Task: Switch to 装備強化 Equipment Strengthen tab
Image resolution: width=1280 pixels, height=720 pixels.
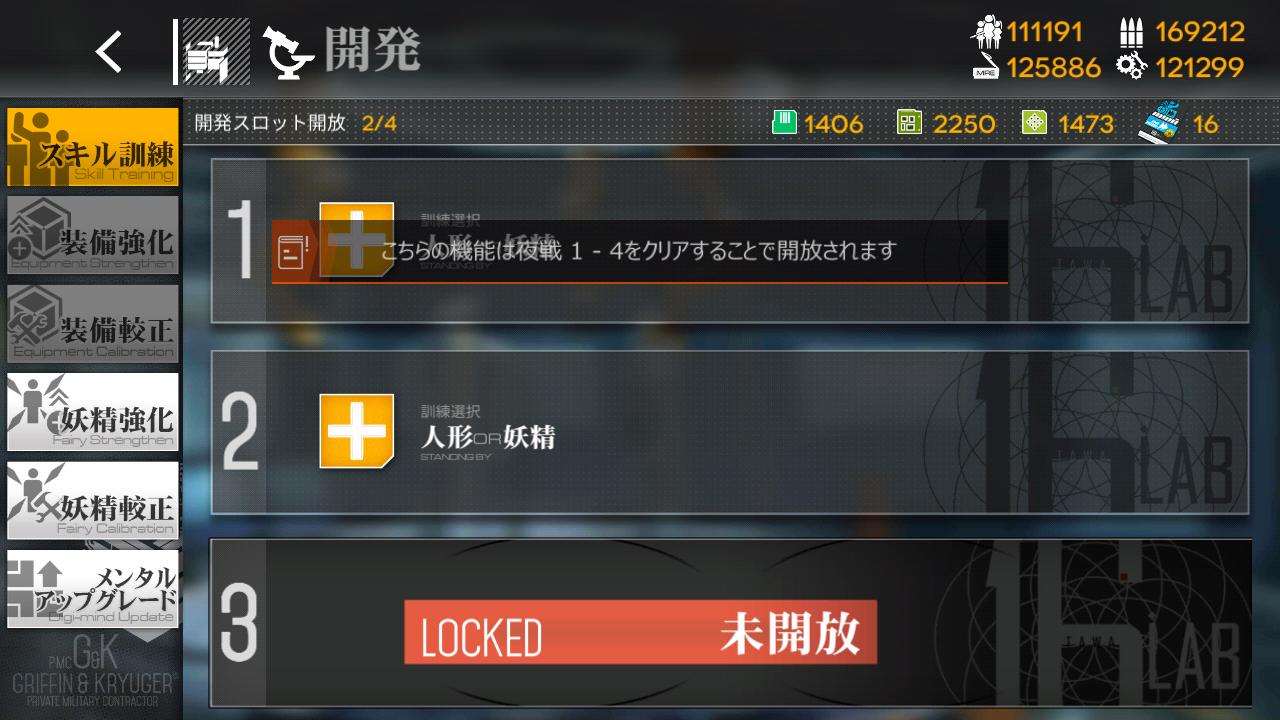Action: coord(93,235)
